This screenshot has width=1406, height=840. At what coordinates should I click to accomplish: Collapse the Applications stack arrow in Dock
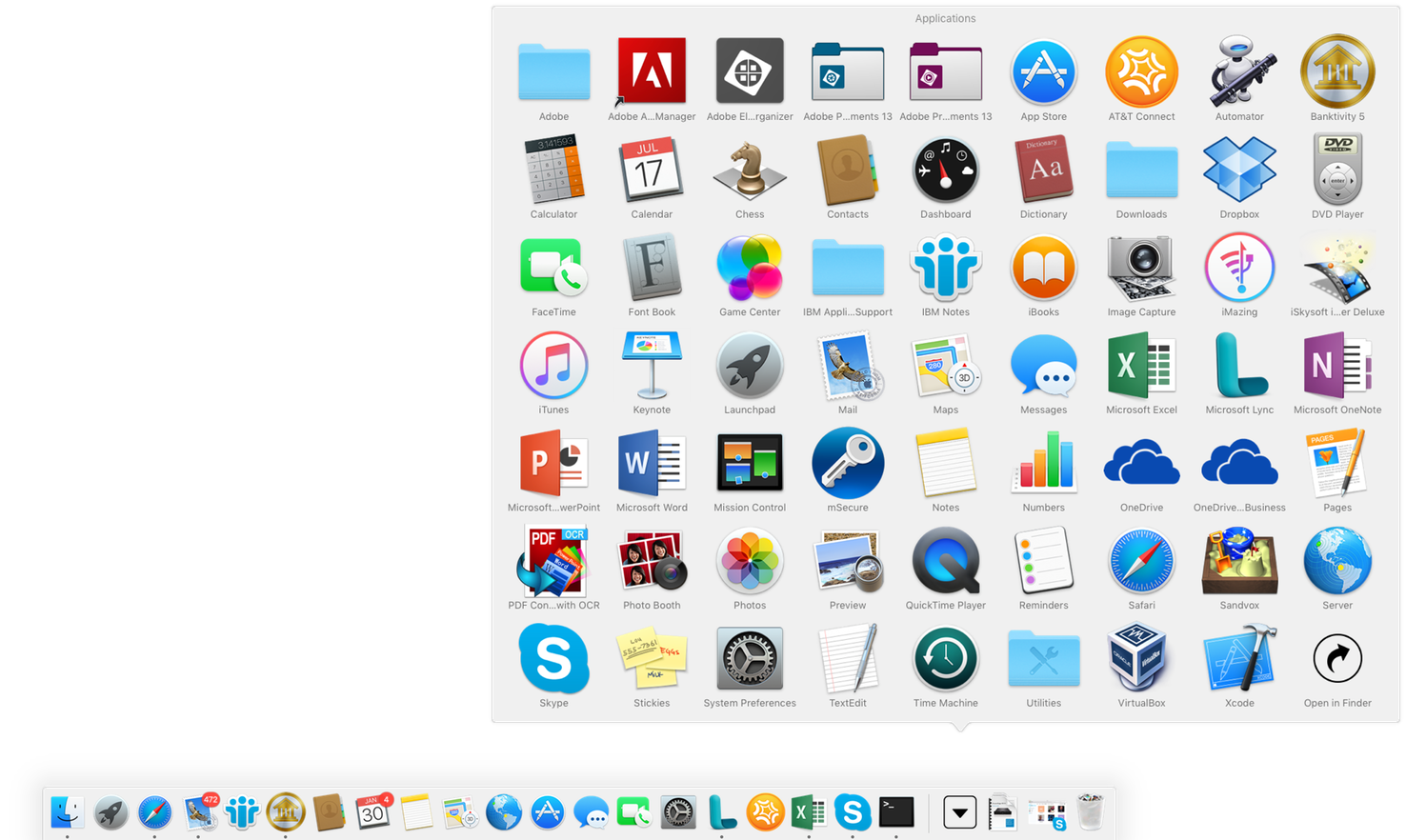(x=959, y=812)
